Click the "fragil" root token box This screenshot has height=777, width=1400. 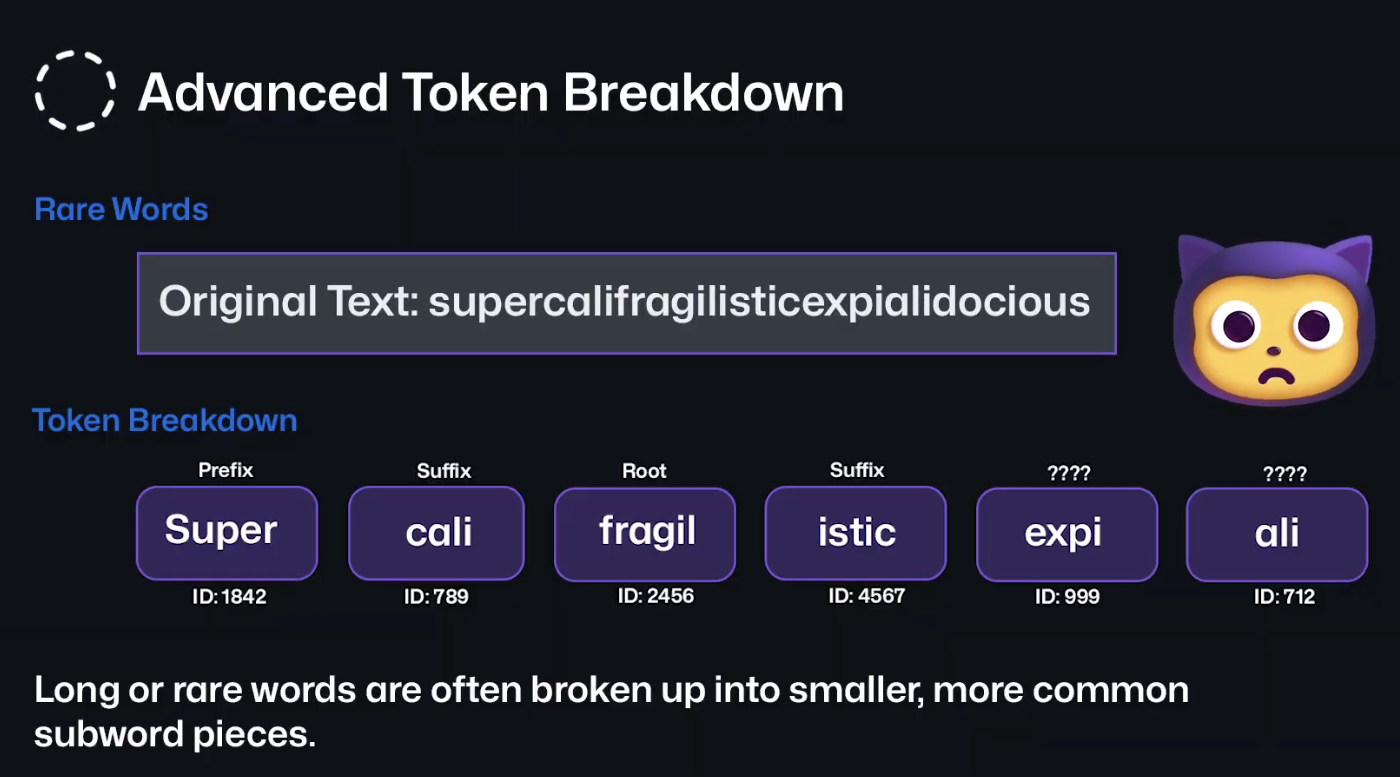point(645,533)
